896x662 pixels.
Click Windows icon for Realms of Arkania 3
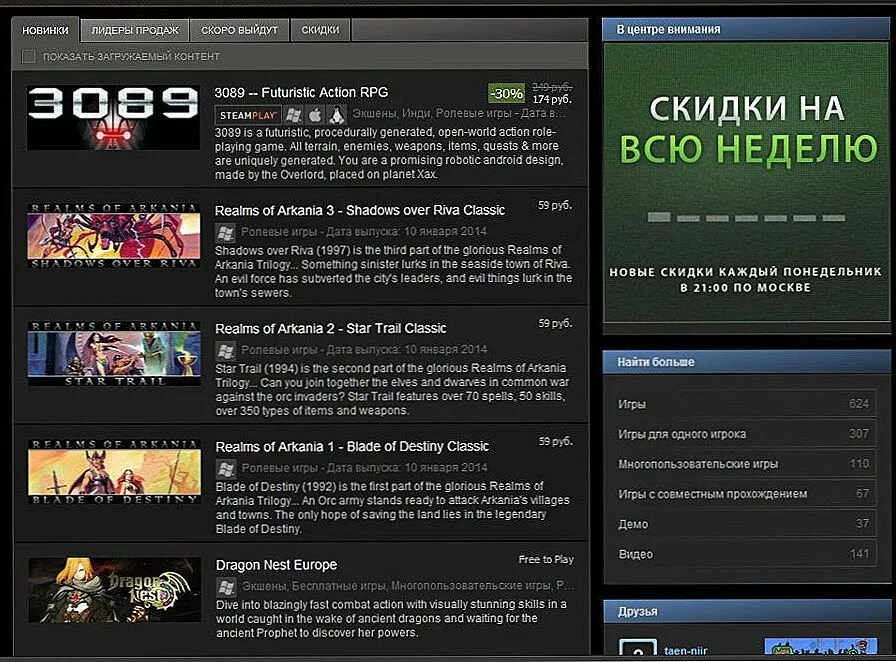pos(225,232)
